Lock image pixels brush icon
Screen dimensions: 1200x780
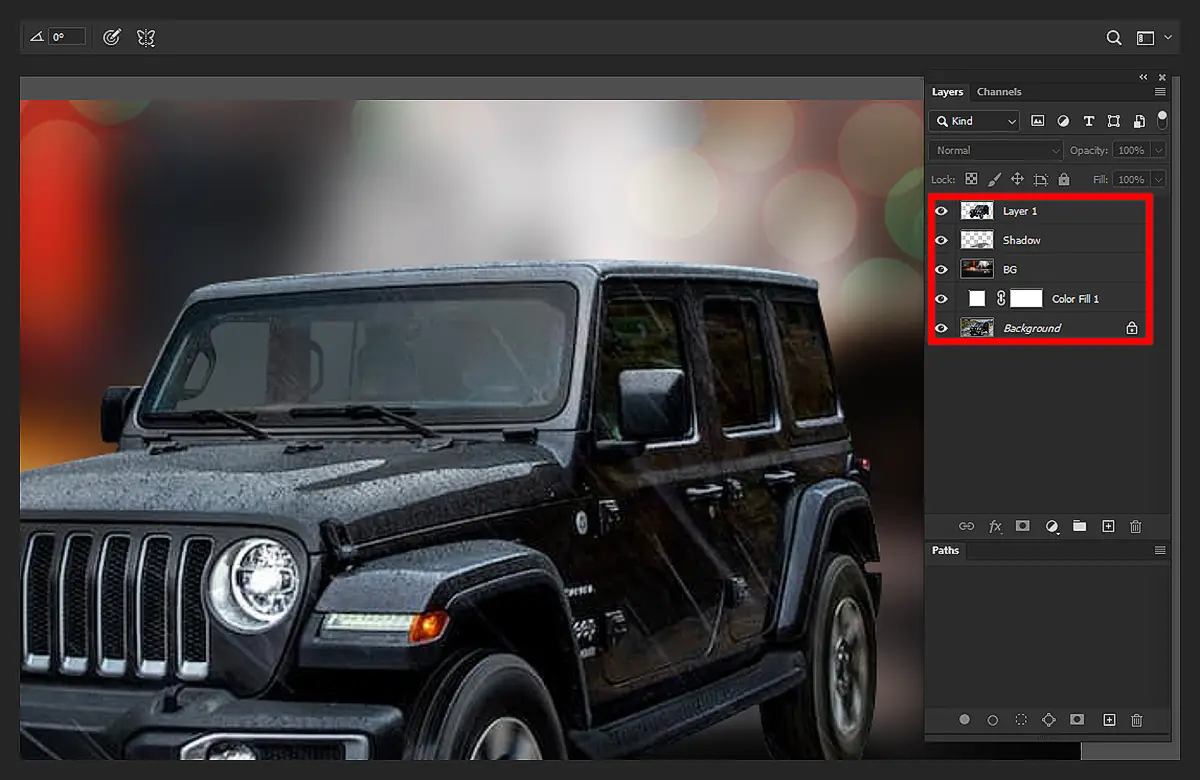[994, 180]
